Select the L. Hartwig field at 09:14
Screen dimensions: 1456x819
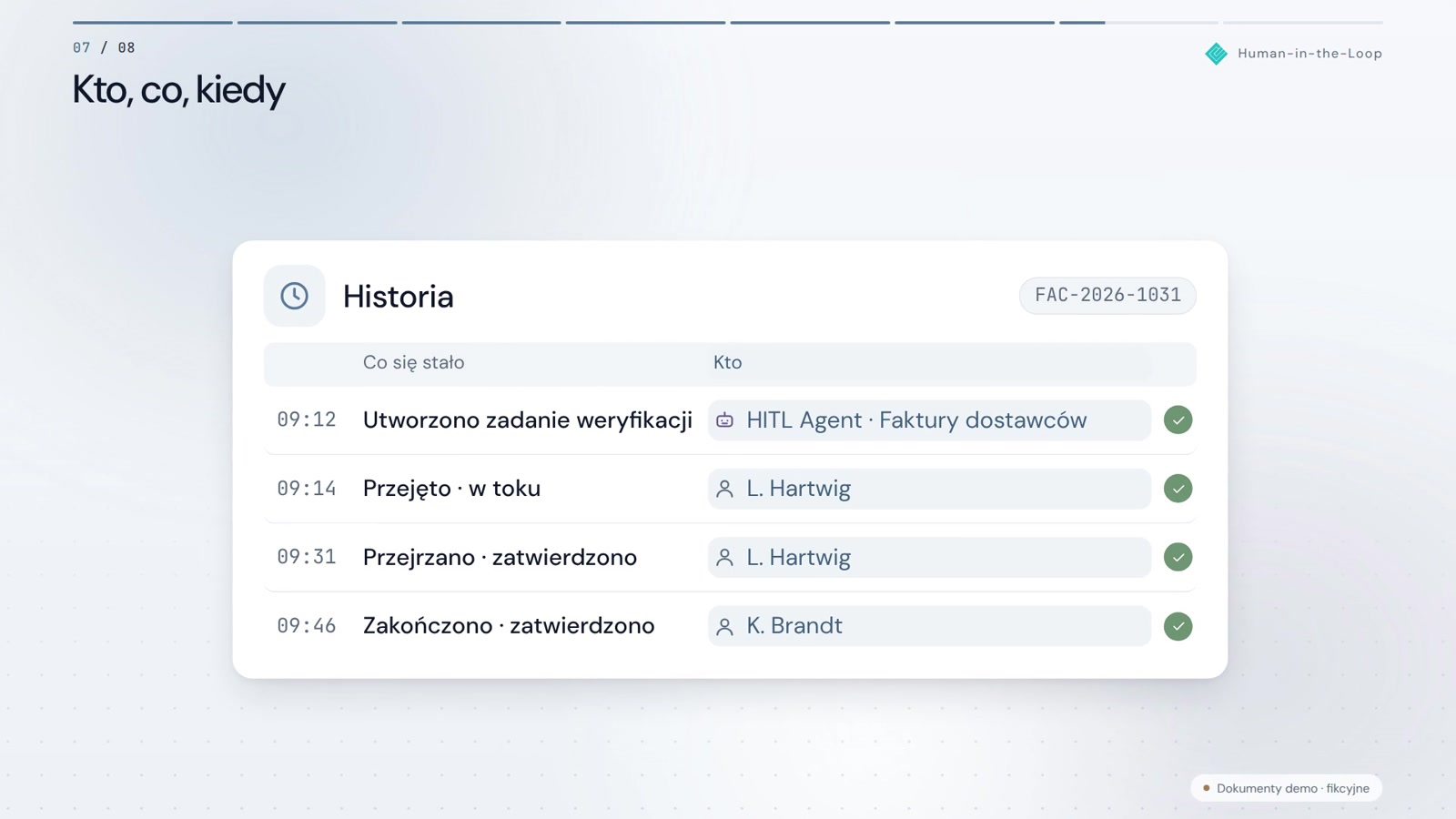point(929,489)
